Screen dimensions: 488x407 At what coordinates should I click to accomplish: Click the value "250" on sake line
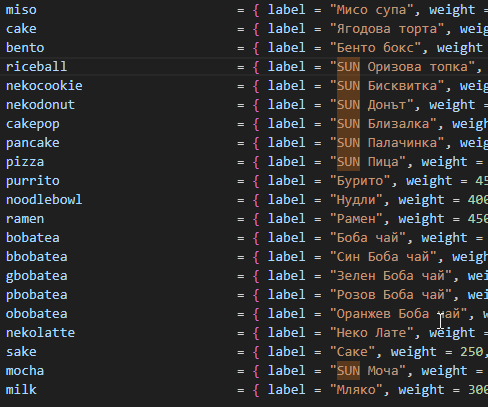coord(472,352)
